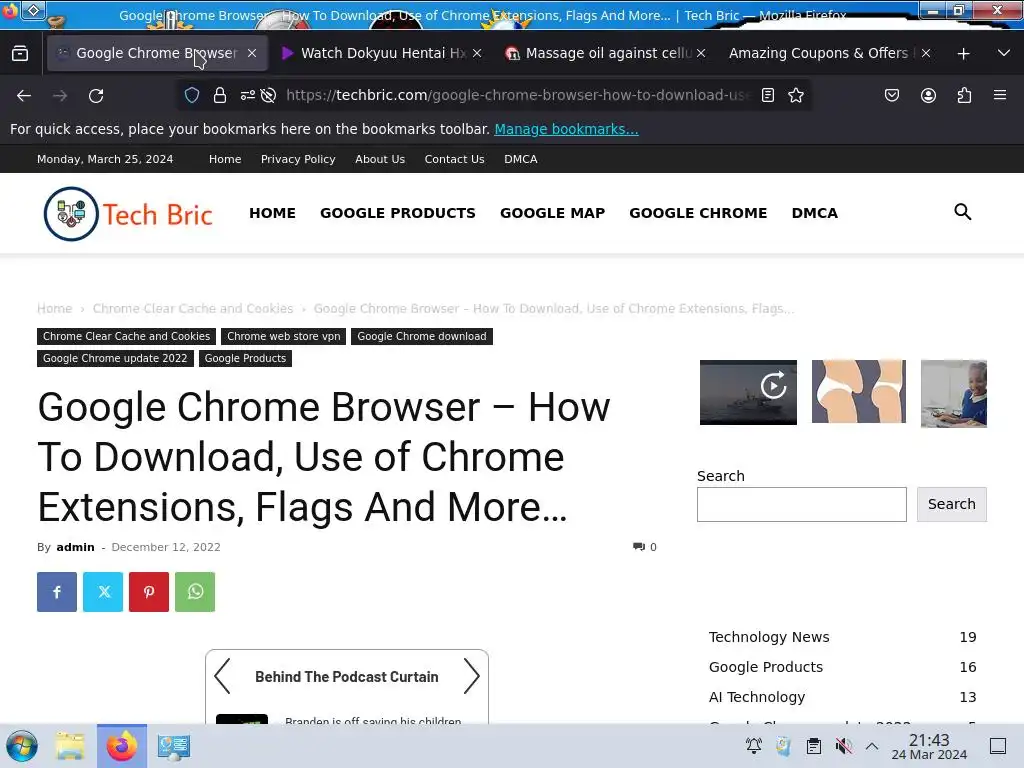This screenshot has width=1024, height=768.
Task: Share the article via WhatsApp
Action: [195, 592]
